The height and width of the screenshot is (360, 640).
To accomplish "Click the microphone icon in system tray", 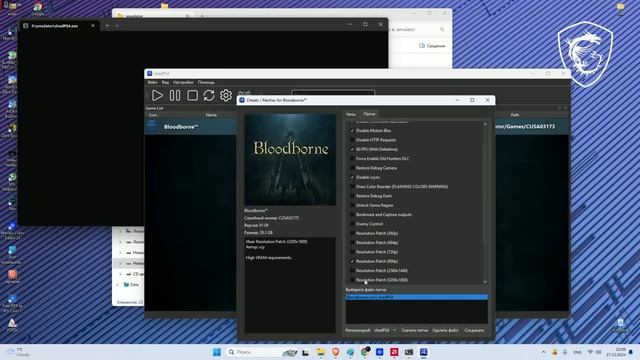I will click(x=564, y=352).
